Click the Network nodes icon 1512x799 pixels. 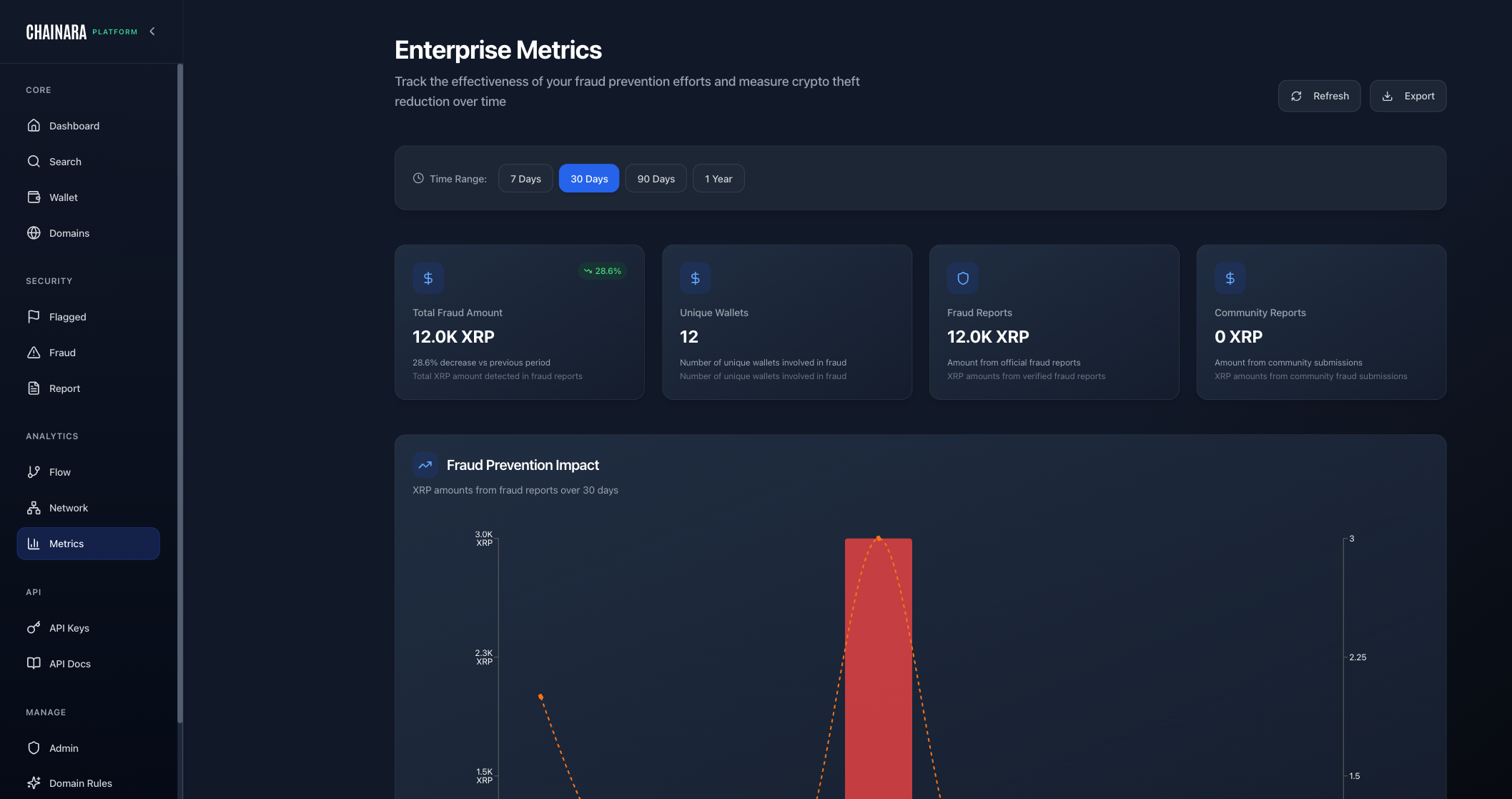click(34, 507)
